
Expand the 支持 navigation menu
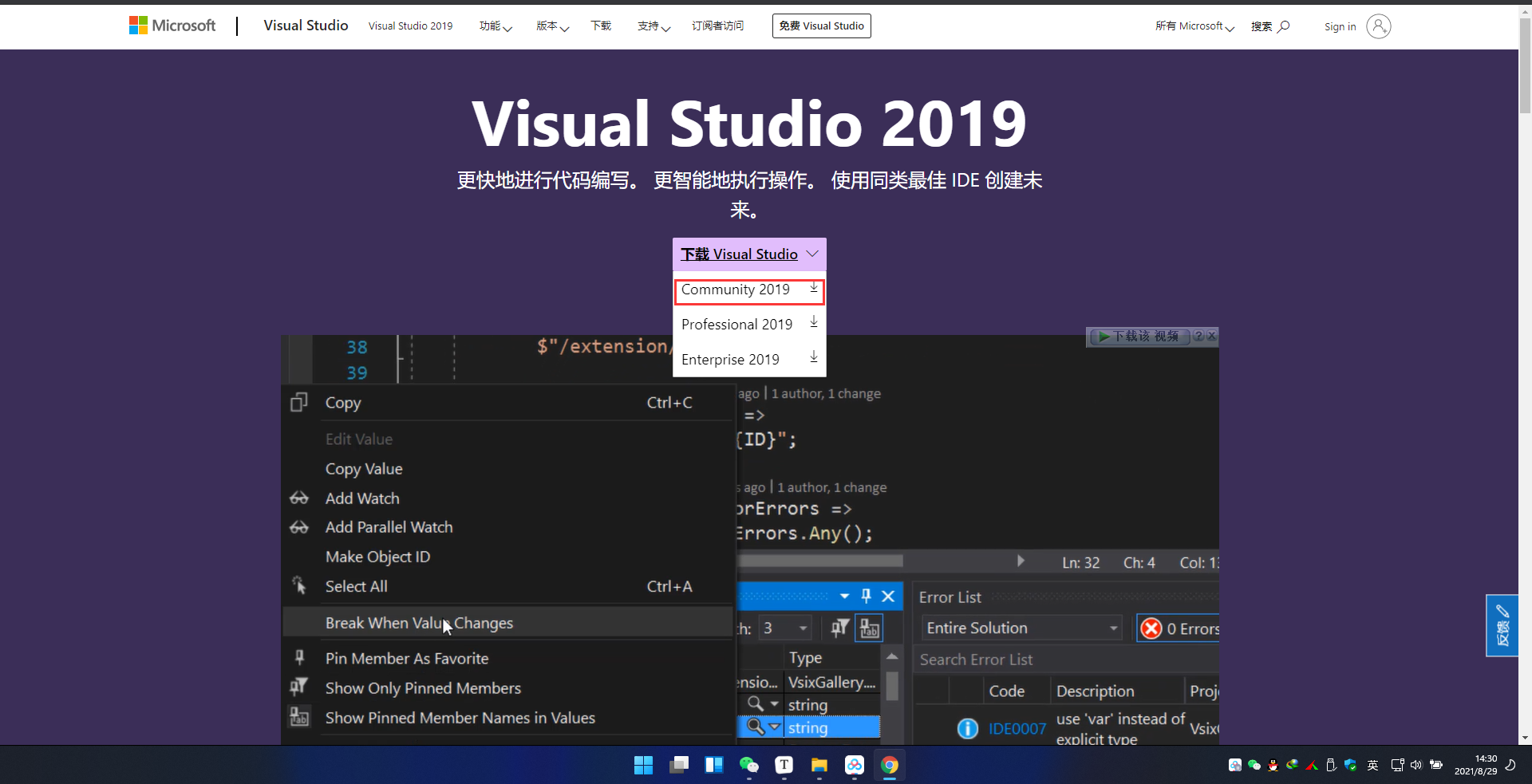pyautogui.click(x=653, y=26)
